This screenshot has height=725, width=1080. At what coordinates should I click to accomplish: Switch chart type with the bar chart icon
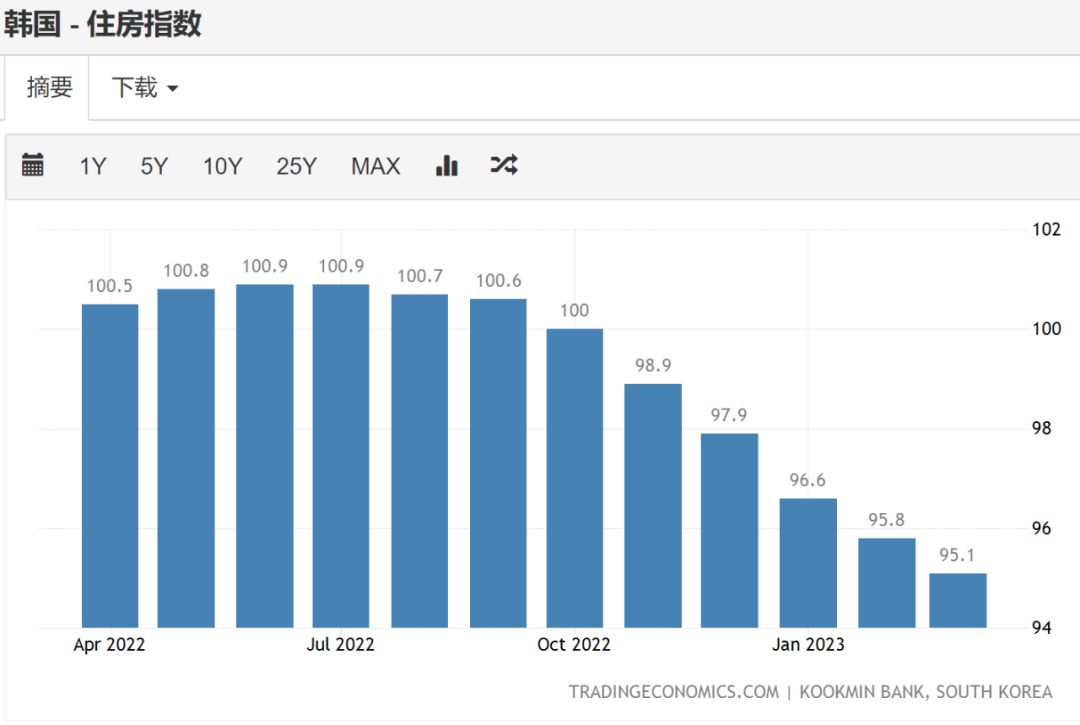click(446, 165)
